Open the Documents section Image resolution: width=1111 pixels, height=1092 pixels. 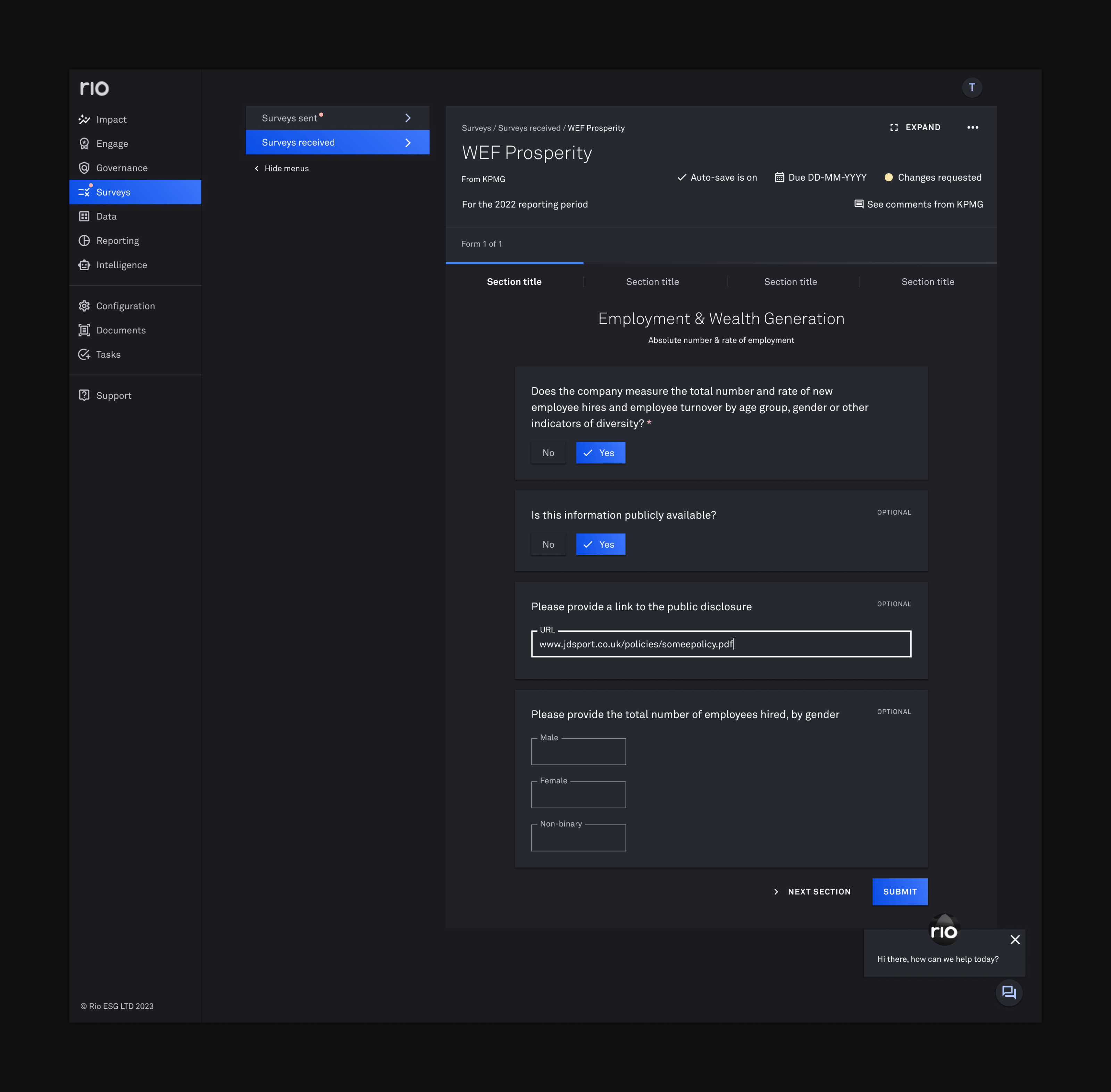[x=135, y=330]
